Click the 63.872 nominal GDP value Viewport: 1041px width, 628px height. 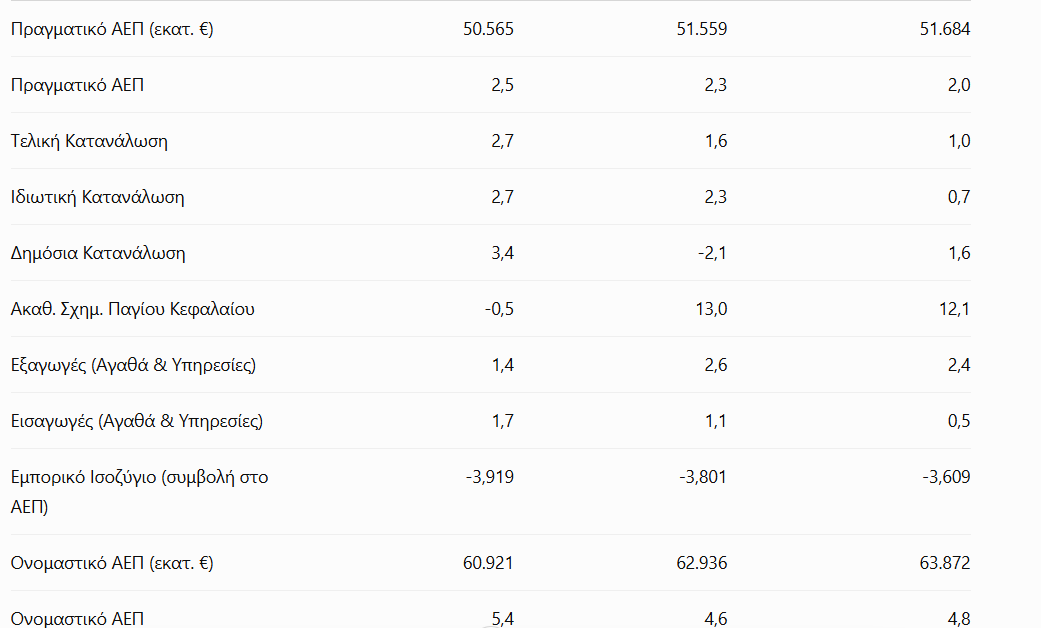click(x=945, y=563)
